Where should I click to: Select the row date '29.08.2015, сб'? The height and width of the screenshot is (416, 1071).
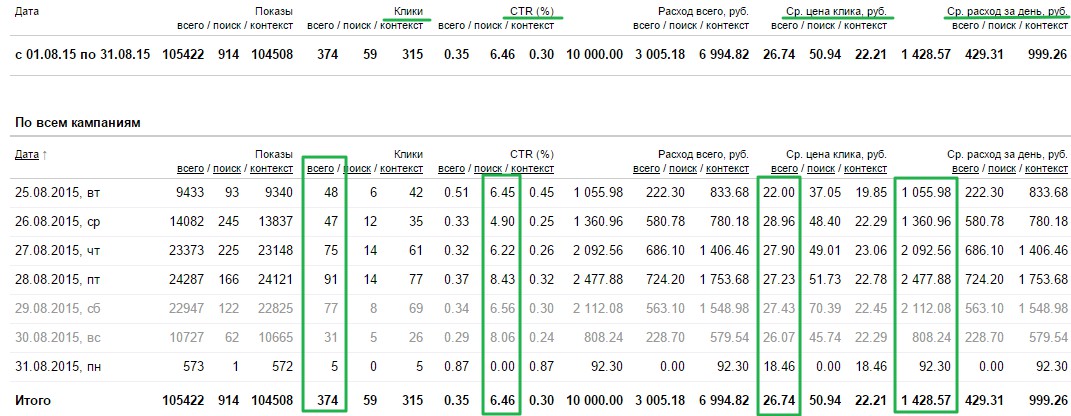pyautogui.click(x=58, y=308)
